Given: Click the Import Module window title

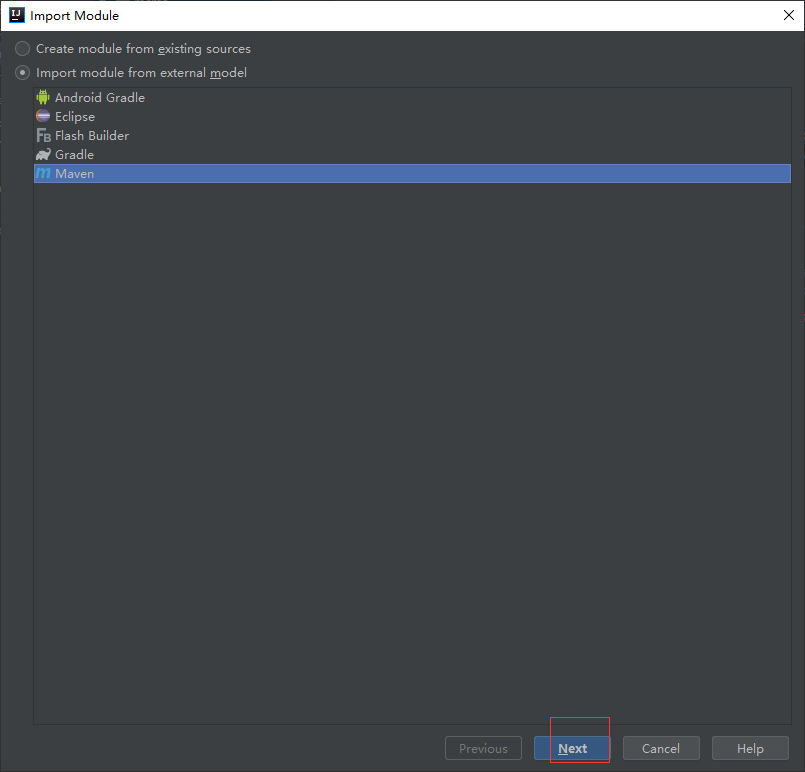Looking at the screenshot, I should point(74,16).
